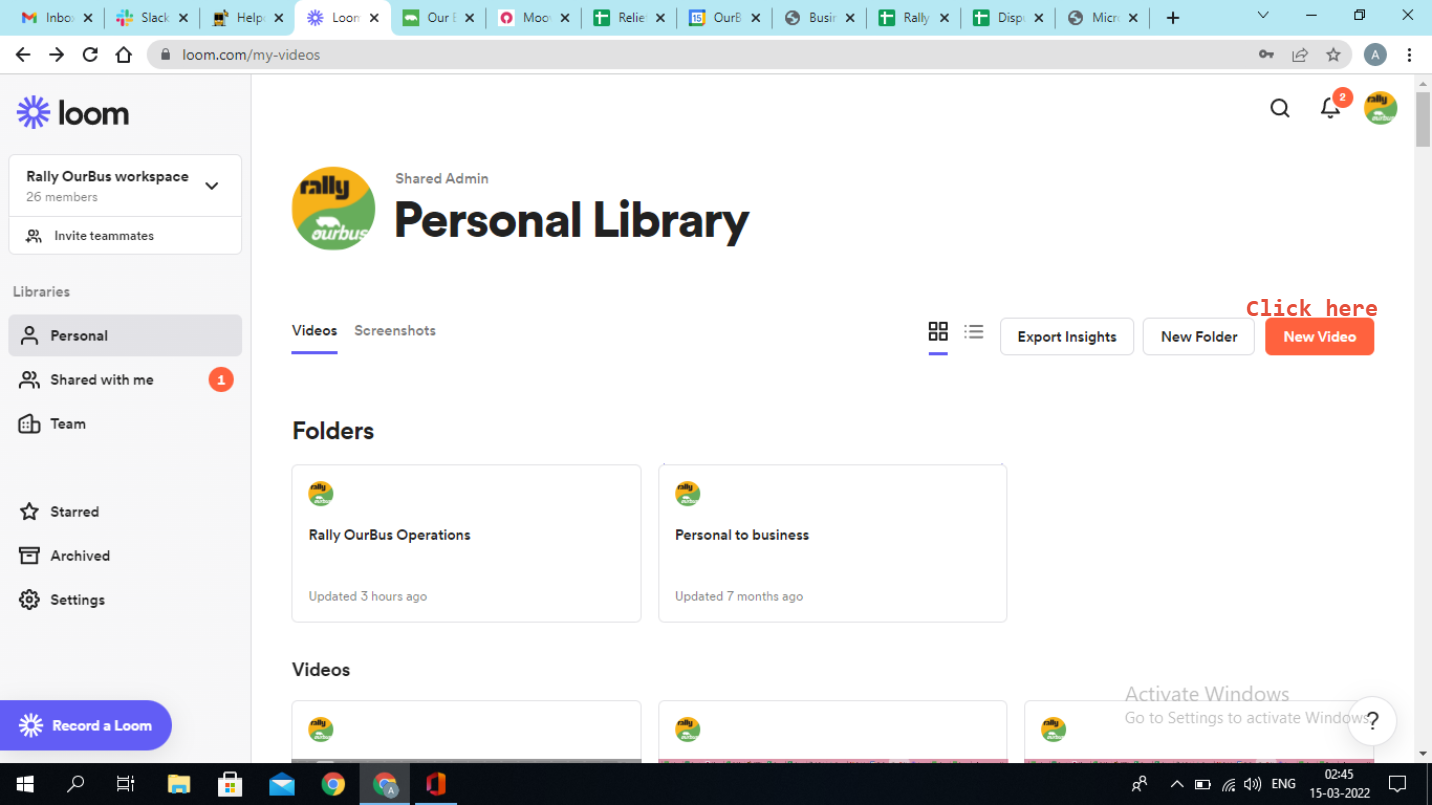Click the help question mark button
The height and width of the screenshot is (805, 1432).
click(1372, 721)
